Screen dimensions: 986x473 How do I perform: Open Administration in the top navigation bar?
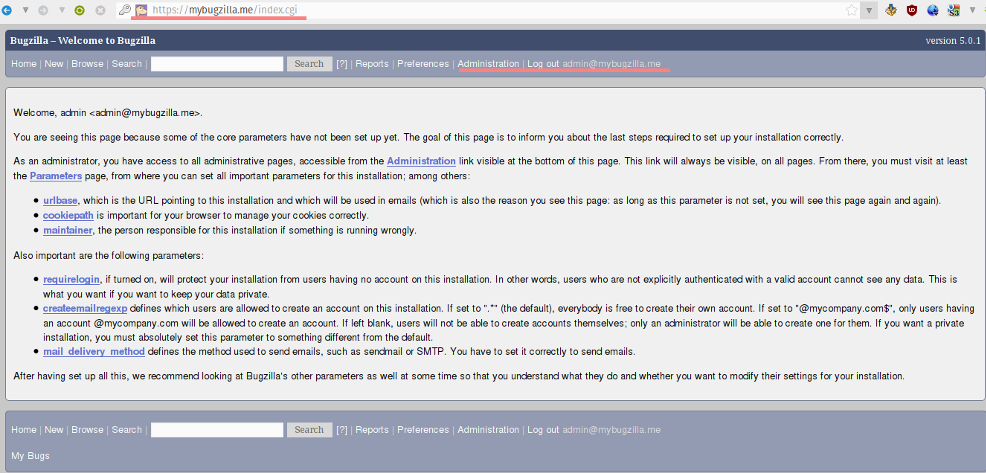[489, 64]
